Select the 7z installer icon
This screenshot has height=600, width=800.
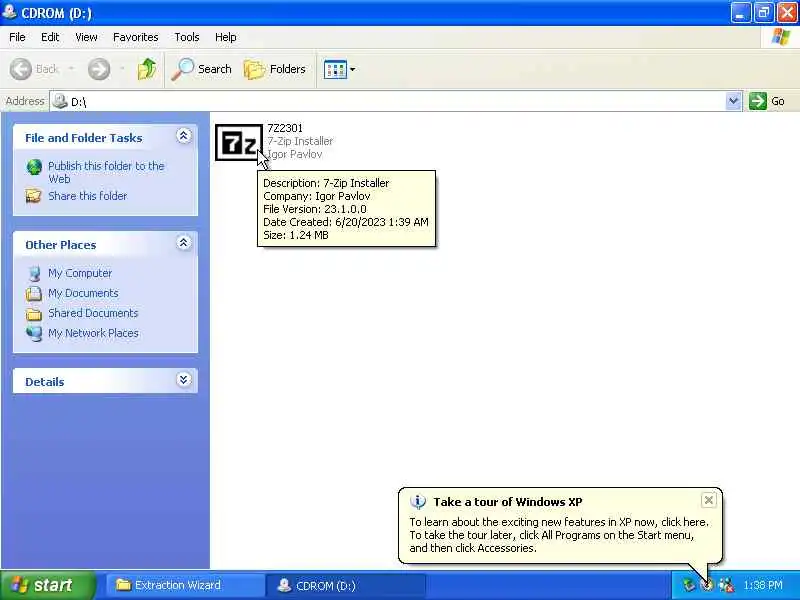coord(239,142)
